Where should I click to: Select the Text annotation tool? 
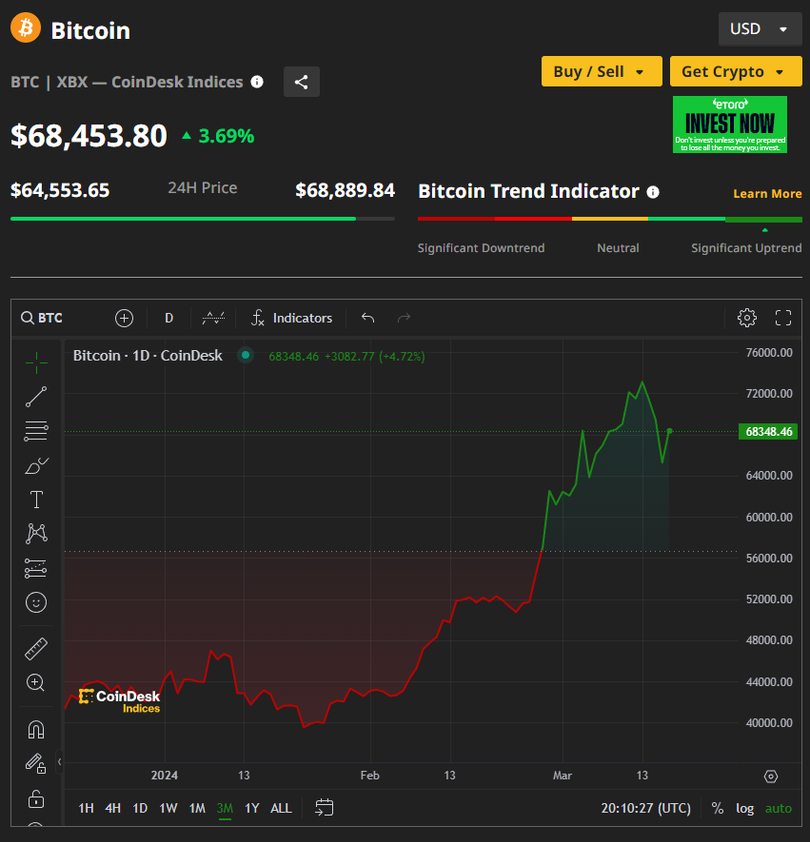pyautogui.click(x=36, y=500)
